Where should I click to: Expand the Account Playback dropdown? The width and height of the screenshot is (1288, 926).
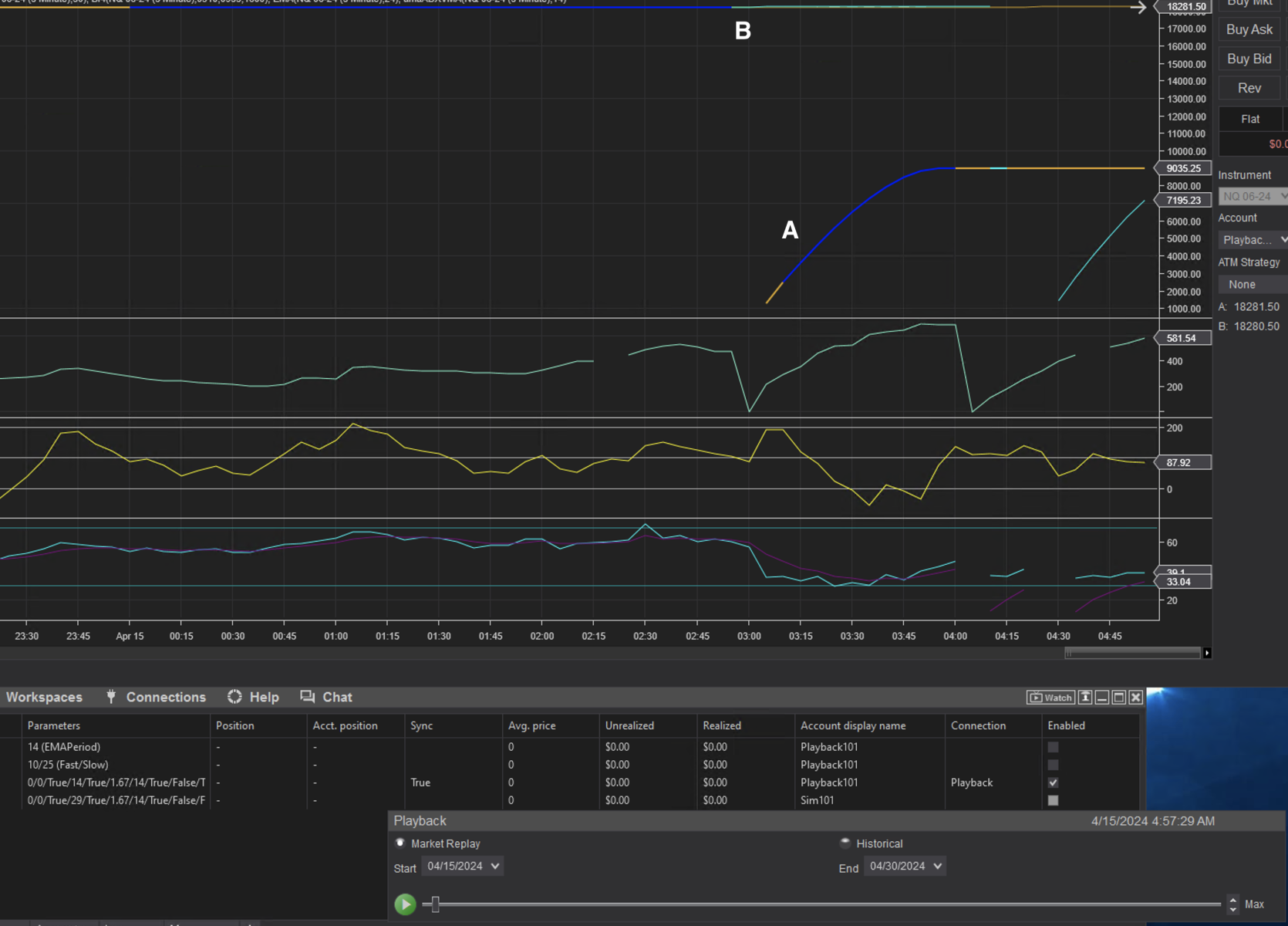(1253, 240)
